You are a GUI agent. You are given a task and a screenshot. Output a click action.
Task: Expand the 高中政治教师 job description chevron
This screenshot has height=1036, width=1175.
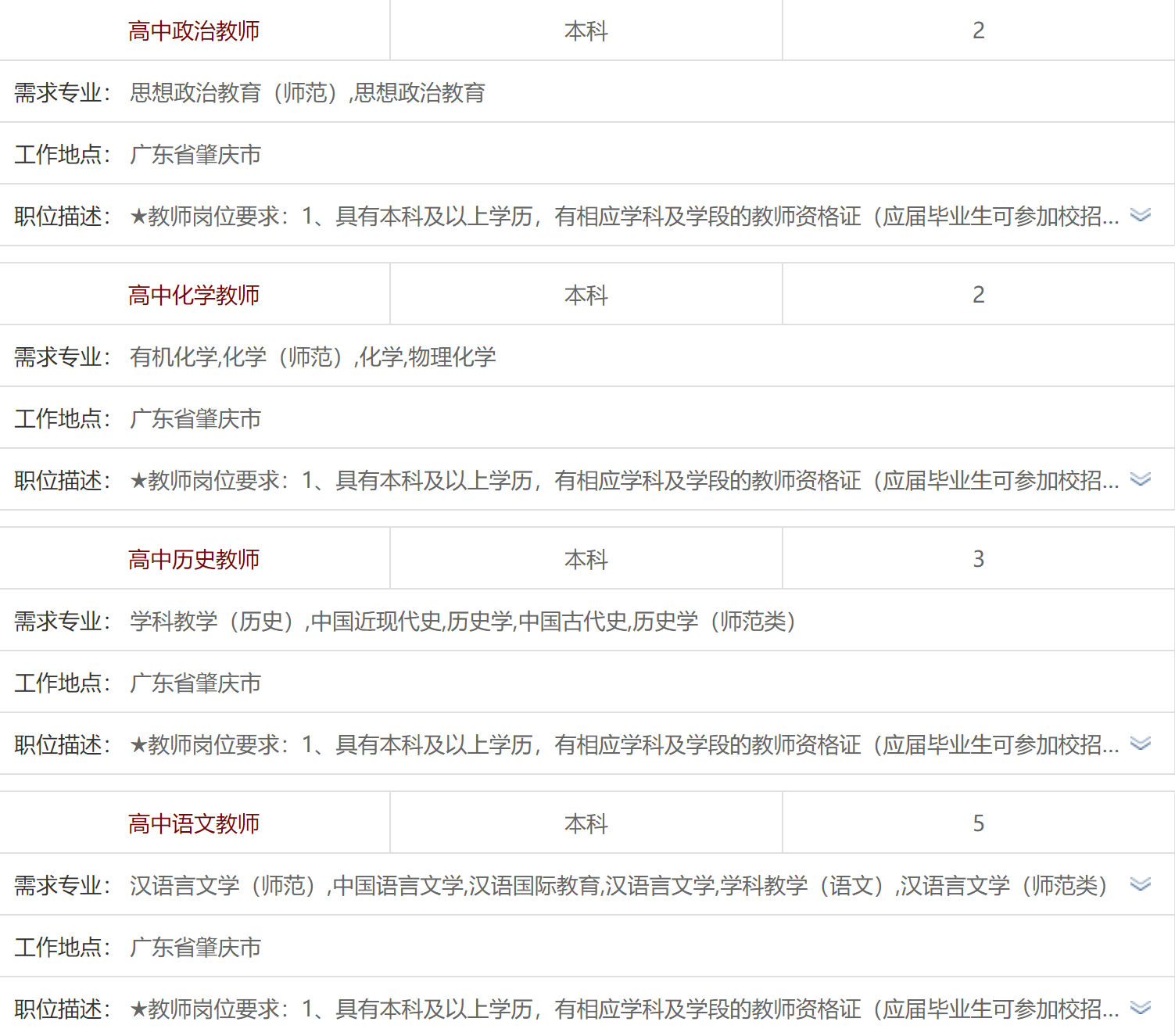coord(1141,215)
